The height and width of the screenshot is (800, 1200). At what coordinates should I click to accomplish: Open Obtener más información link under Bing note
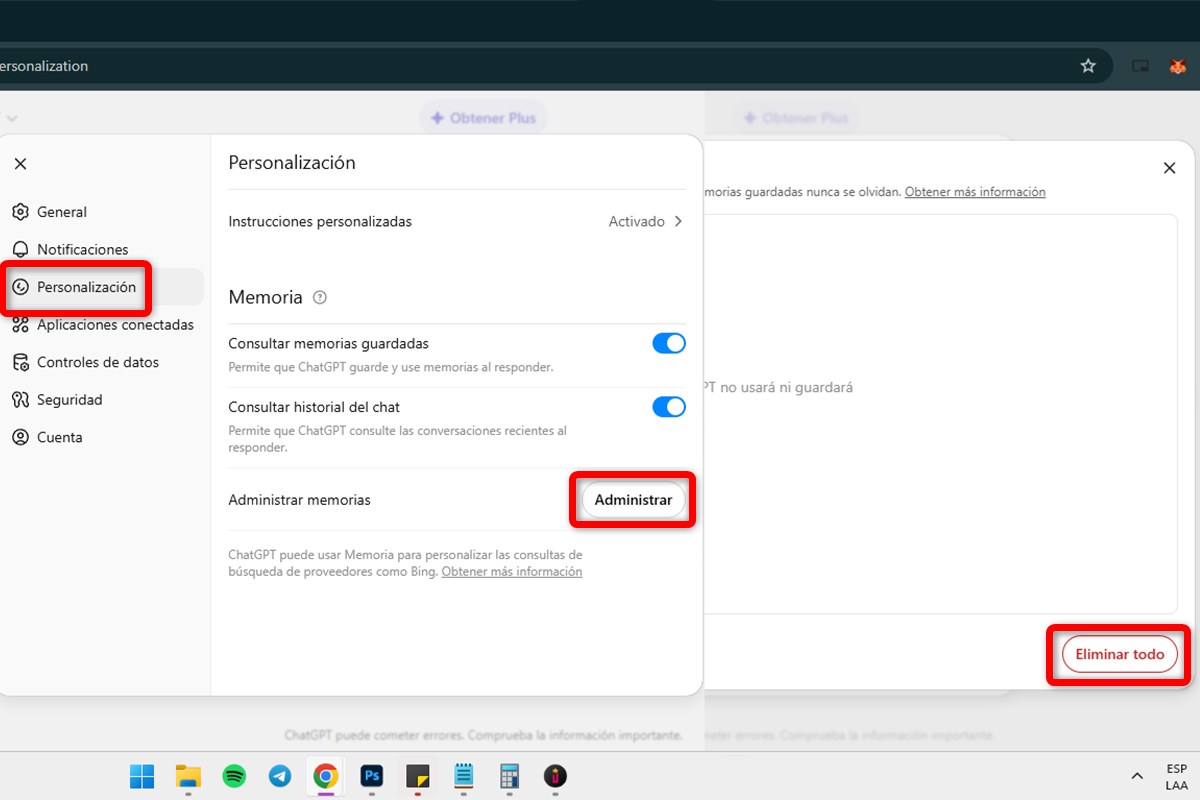click(x=512, y=572)
